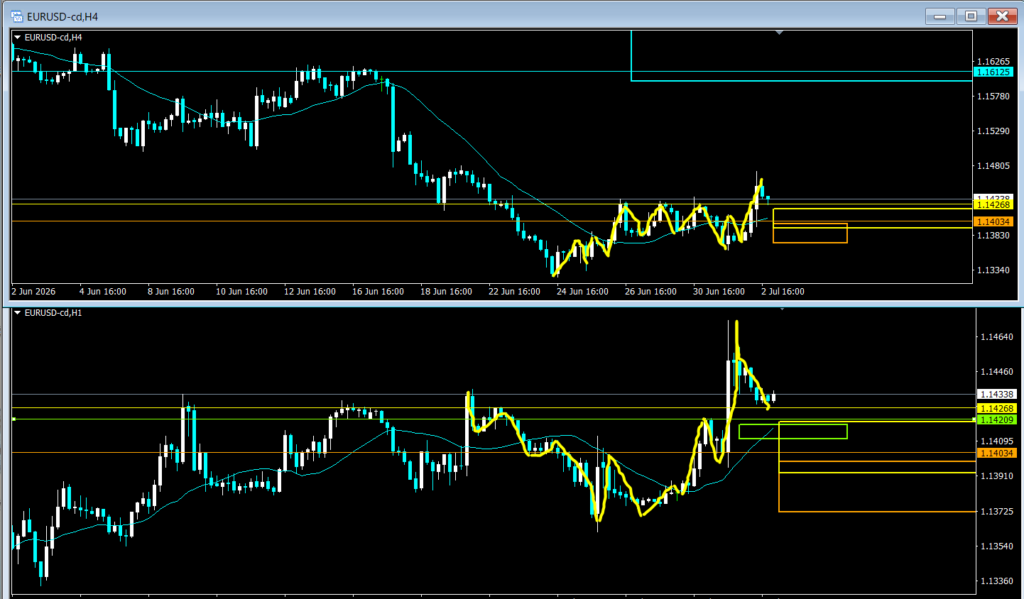Screen dimensions: 1024x599
Task: Click the 1.15780 price on the H4 scale
Action: 993,97
